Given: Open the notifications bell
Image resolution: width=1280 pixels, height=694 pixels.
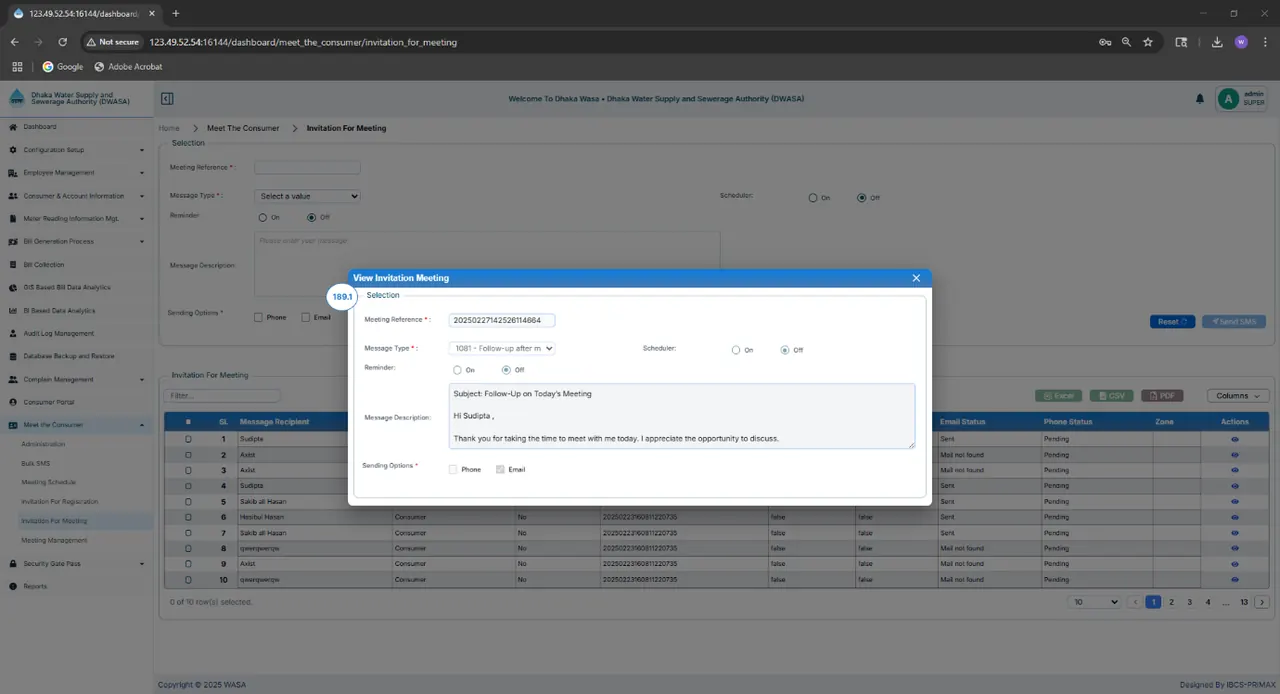Looking at the screenshot, I should (x=1200, y=99).
